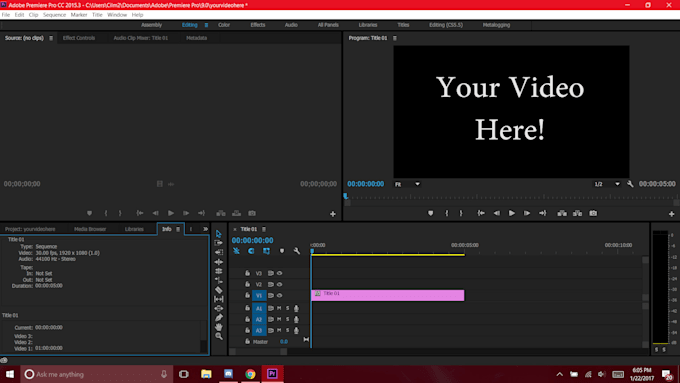Select the Zoom magnifier tool
The height and width of the screenshot is (383, 680).
pos(219,336)
